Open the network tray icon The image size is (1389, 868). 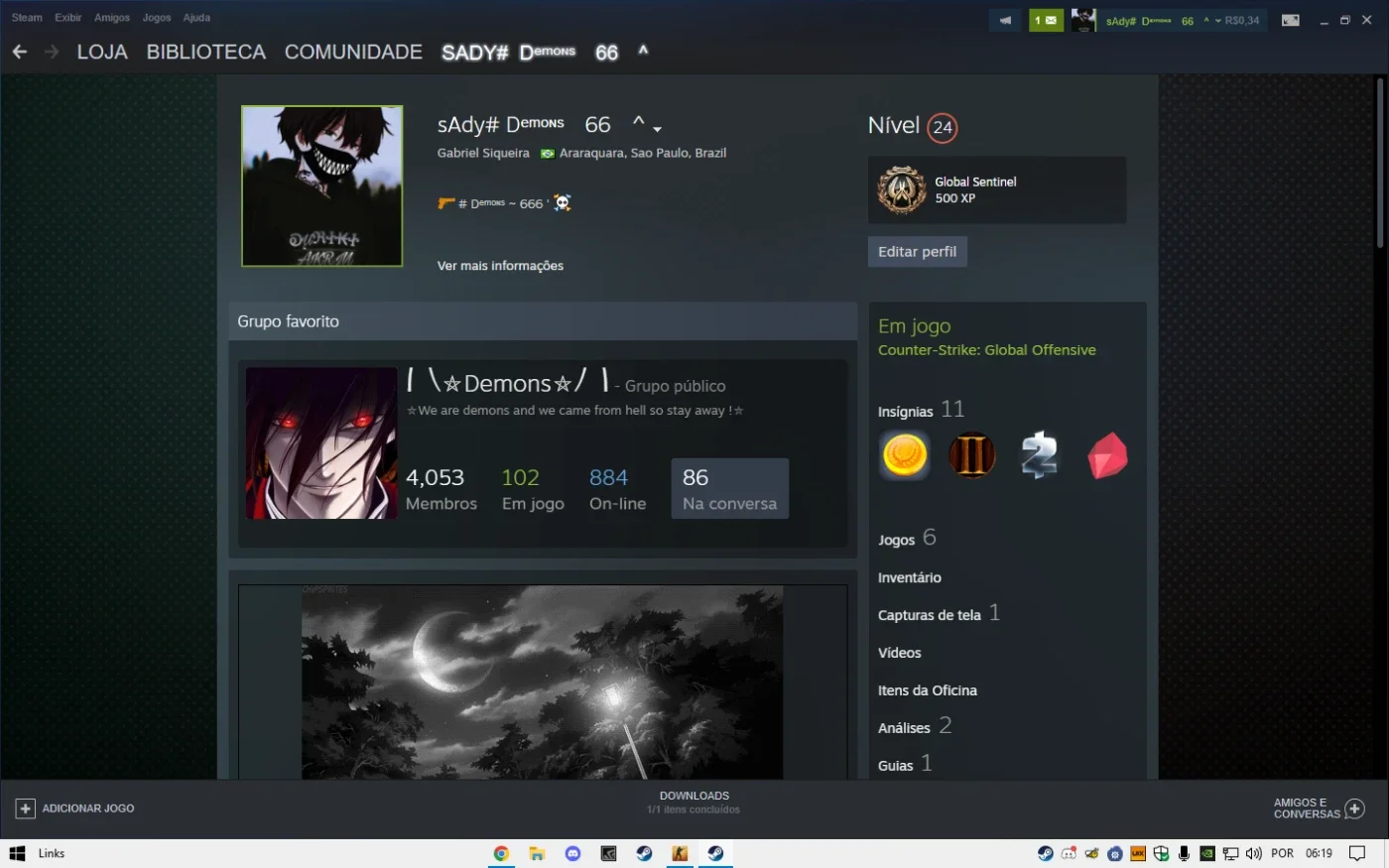pos(1230,853)
